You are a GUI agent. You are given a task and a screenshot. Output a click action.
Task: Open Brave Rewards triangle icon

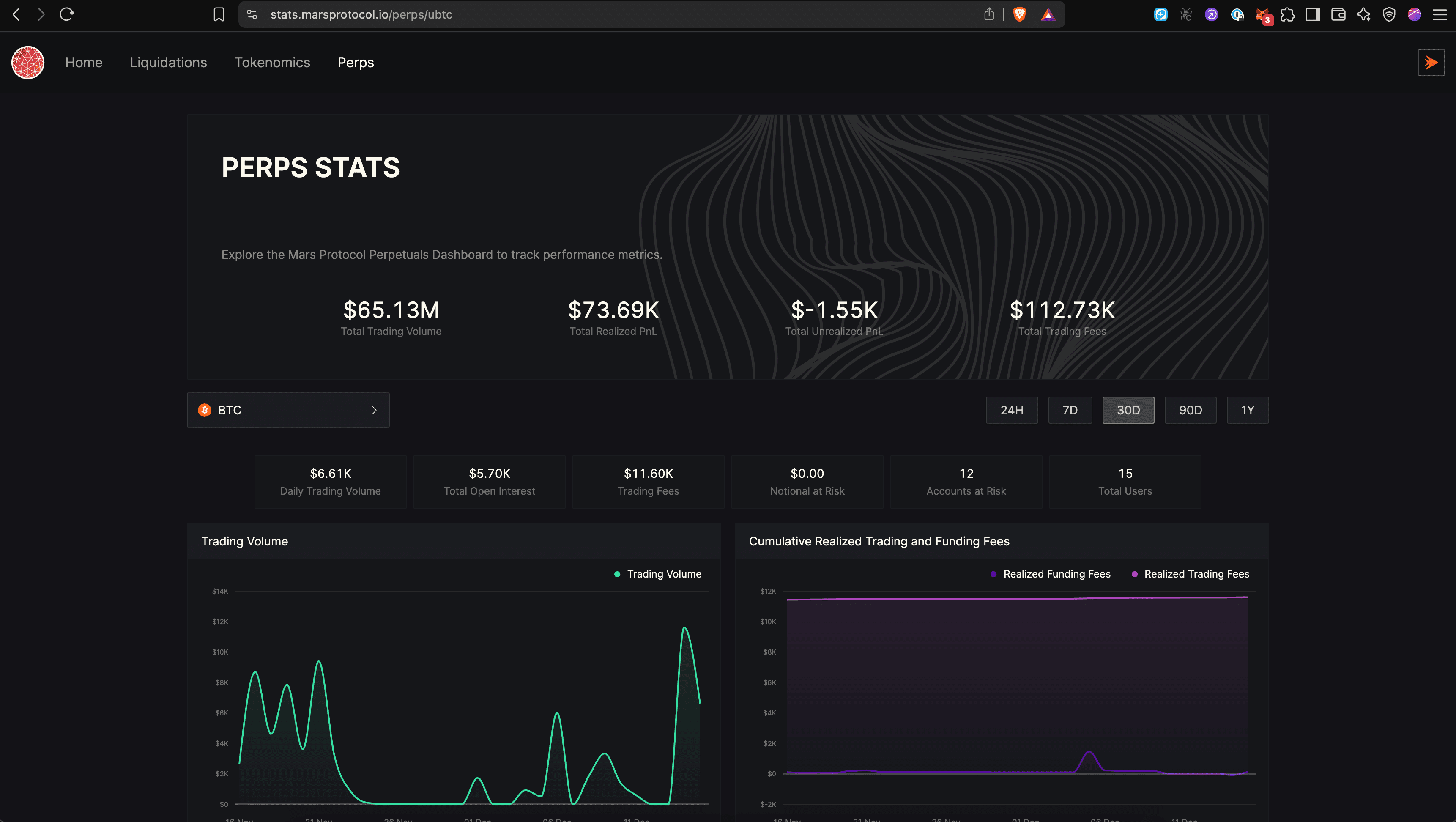click(1048, 14)
